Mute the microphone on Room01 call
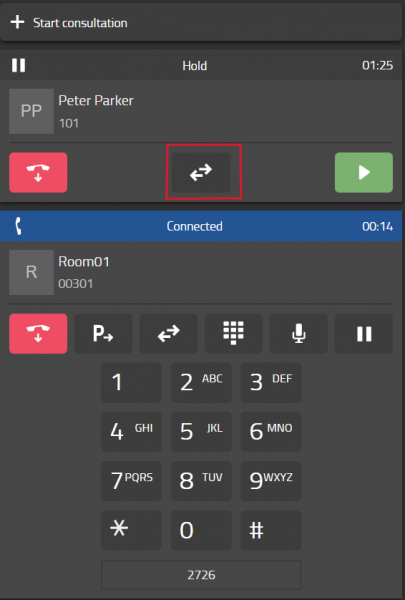Screen dimensions: 405x600 coord(299,334)
